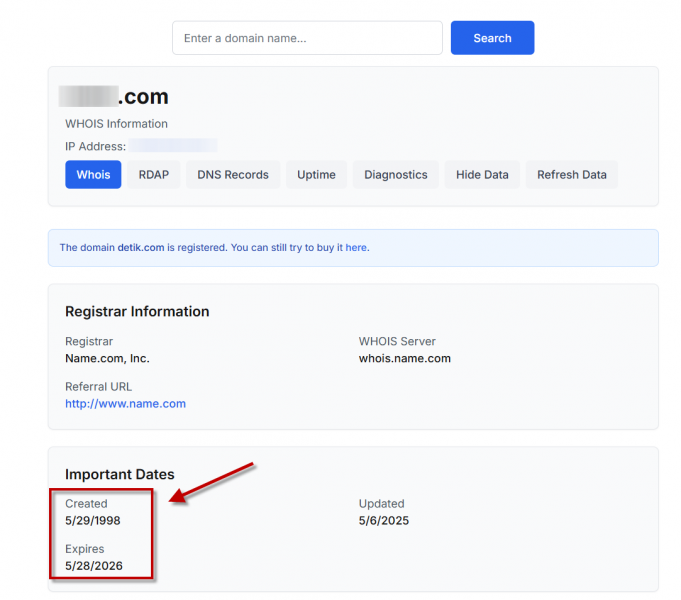Click the whois.name.com server text

[404, 358]
